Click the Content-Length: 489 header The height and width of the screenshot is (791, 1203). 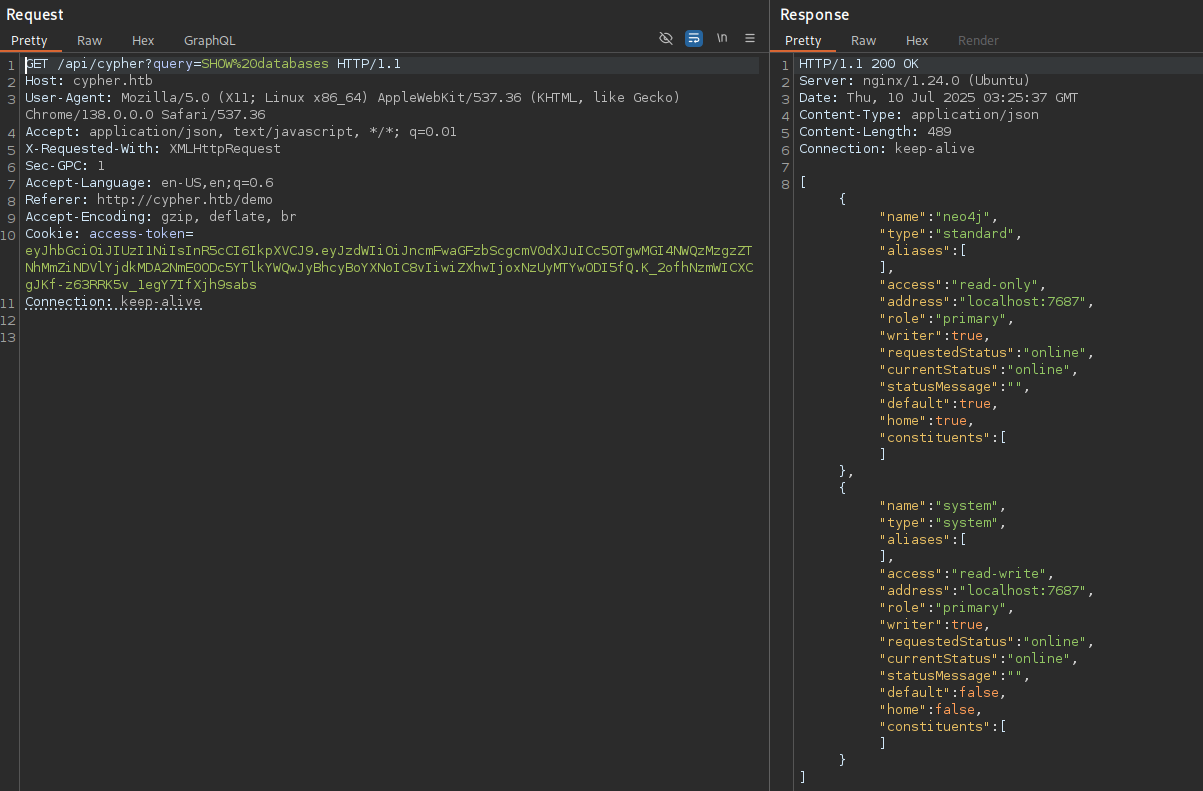point(875,132)
